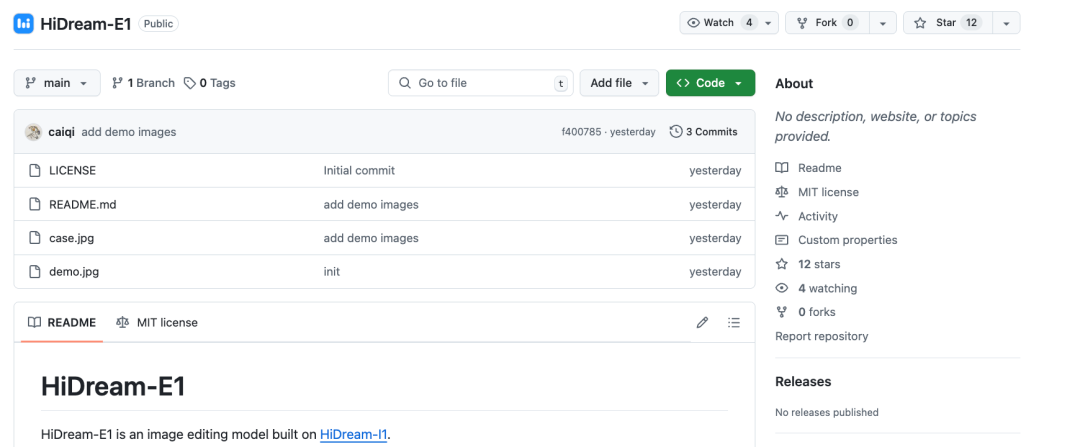Click the scales icon beside MIT license in About
The height and width of the screenshot is (447, 1080).
[782, 192]
